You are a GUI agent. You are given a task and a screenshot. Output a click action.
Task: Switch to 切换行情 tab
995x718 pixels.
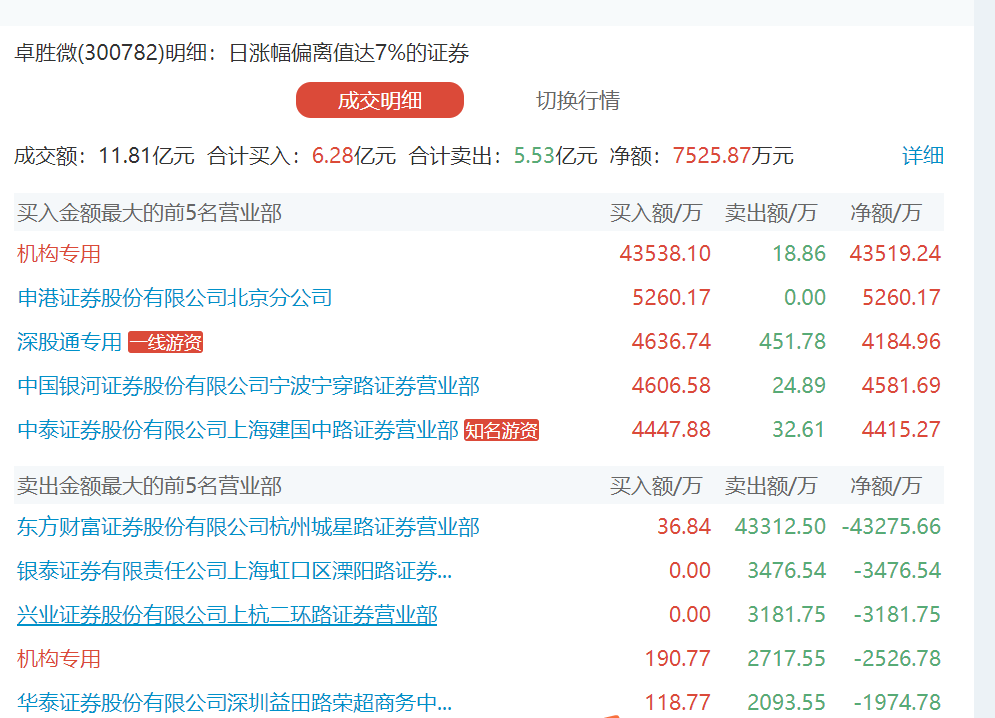(577, 100)
